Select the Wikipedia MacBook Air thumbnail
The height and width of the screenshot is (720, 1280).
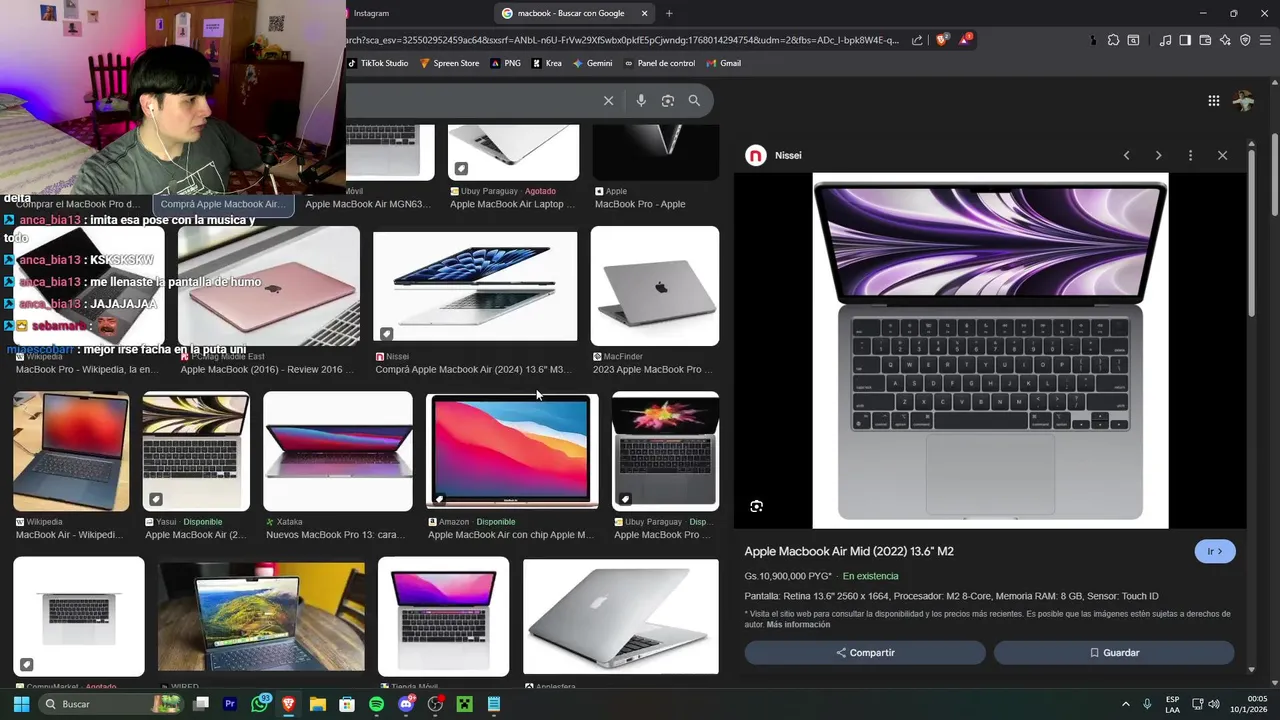(x=71, y=451)
